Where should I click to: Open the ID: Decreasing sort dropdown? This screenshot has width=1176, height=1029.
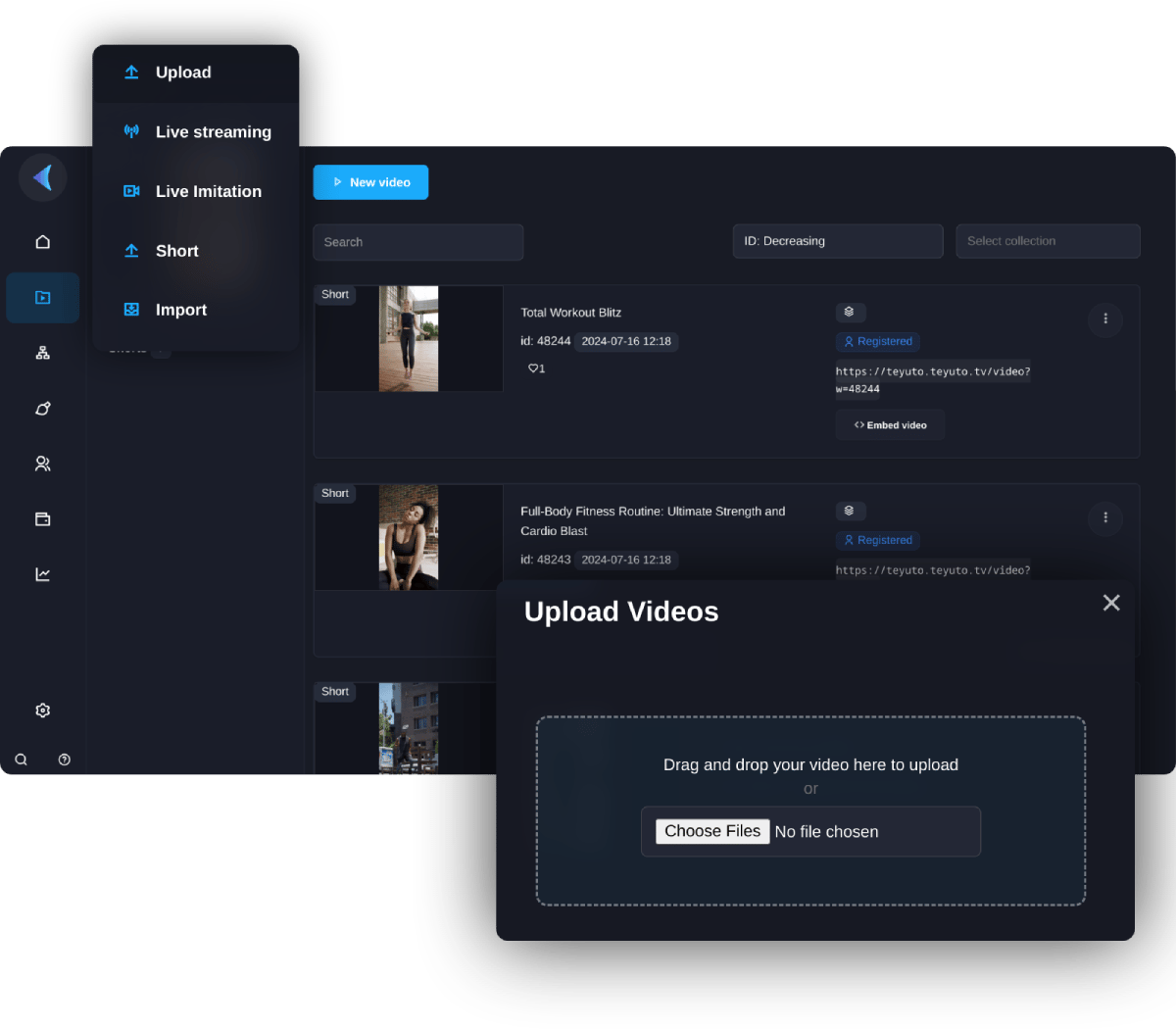[838, 240]
